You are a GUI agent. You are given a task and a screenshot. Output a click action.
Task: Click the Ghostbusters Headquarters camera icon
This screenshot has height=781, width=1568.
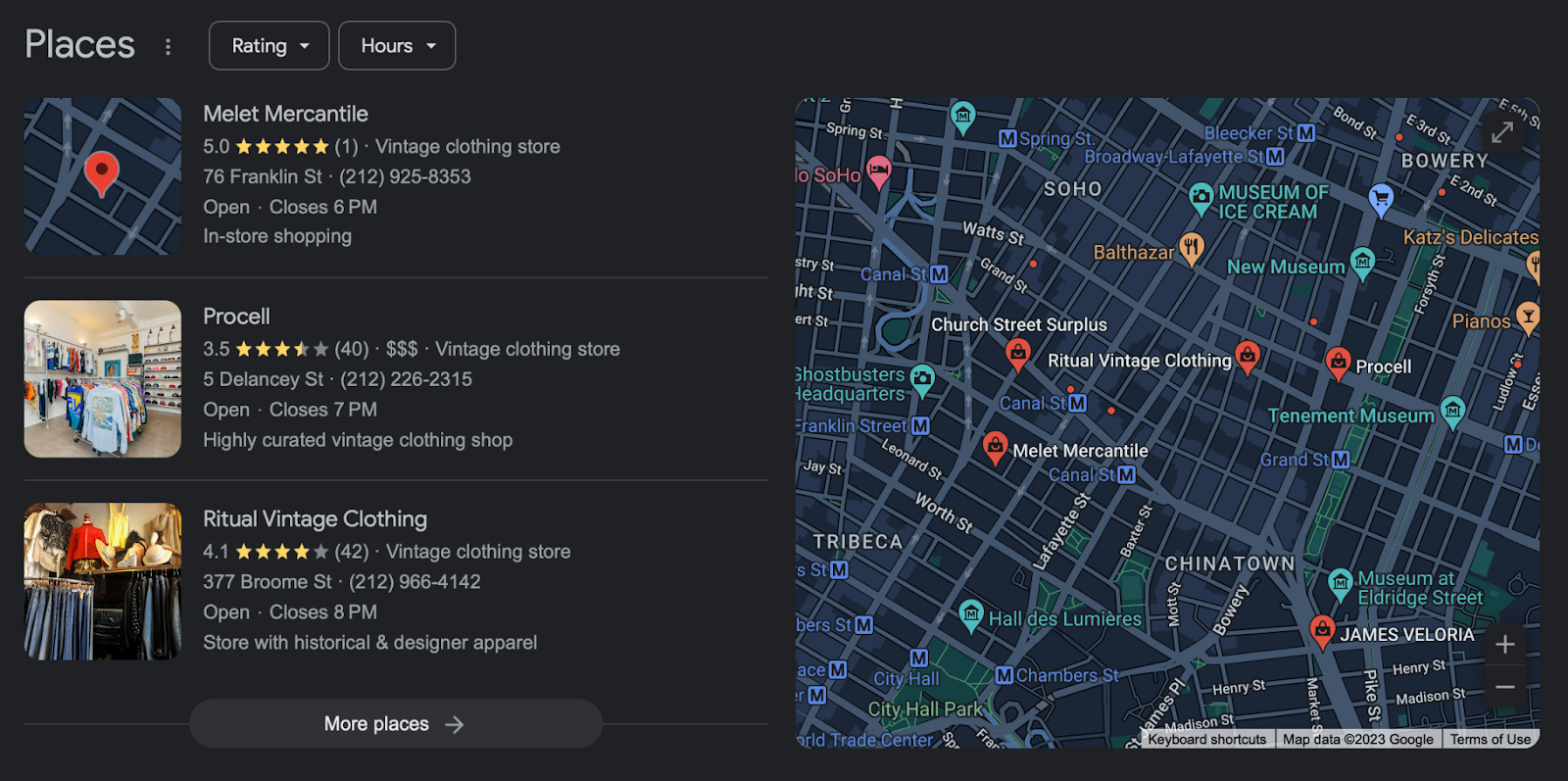pos(922,379)
